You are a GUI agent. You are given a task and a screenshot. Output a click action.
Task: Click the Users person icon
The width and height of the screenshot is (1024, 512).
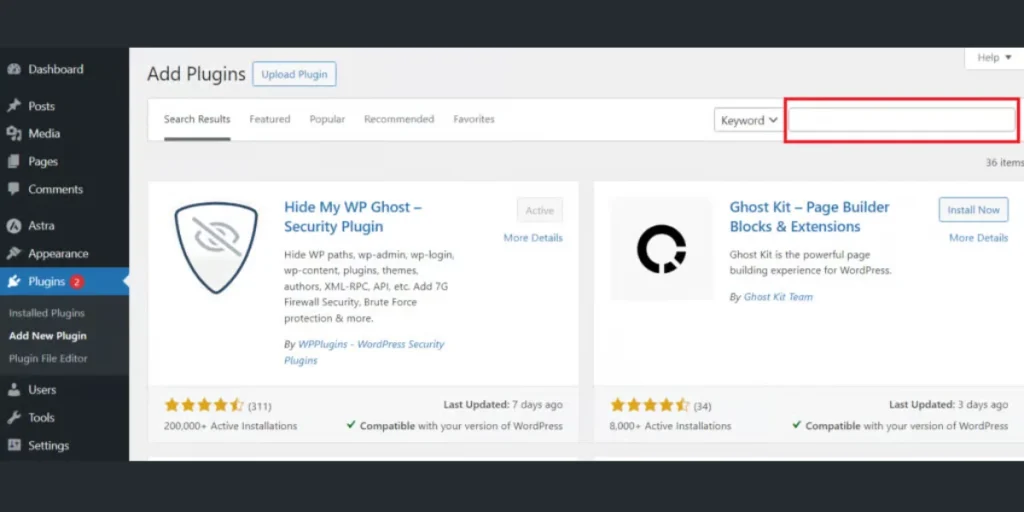tap(14, 390)
